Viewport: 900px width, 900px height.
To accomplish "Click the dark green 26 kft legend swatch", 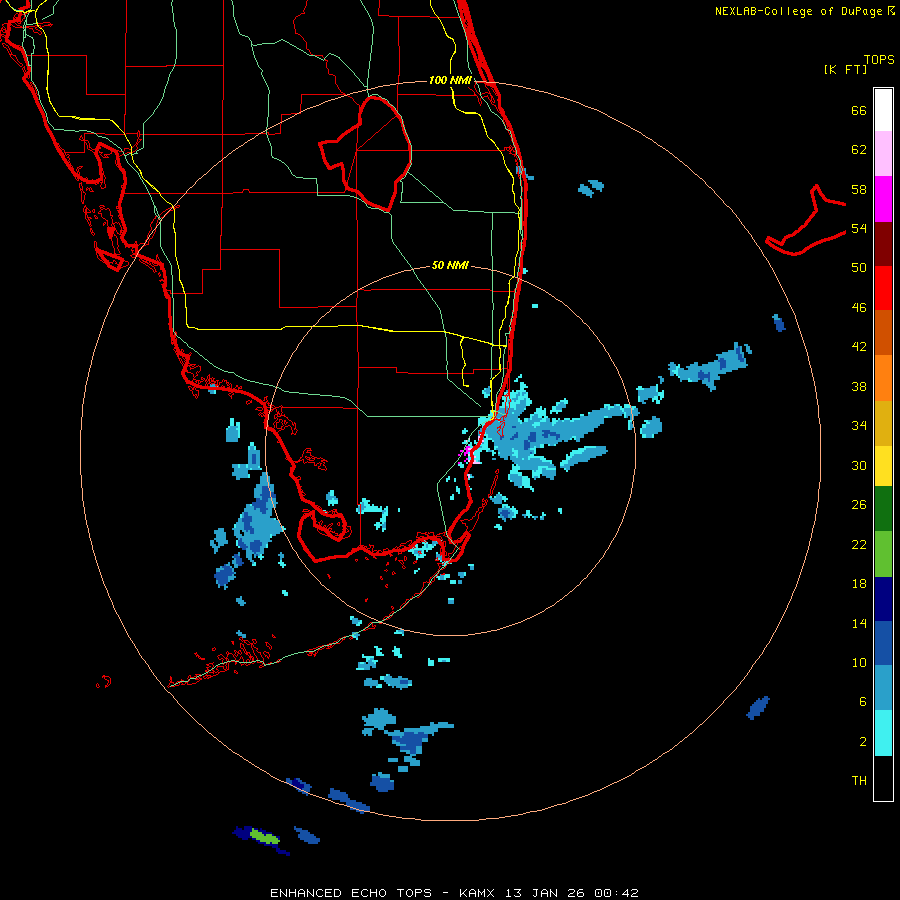I will tap(883, 509).
